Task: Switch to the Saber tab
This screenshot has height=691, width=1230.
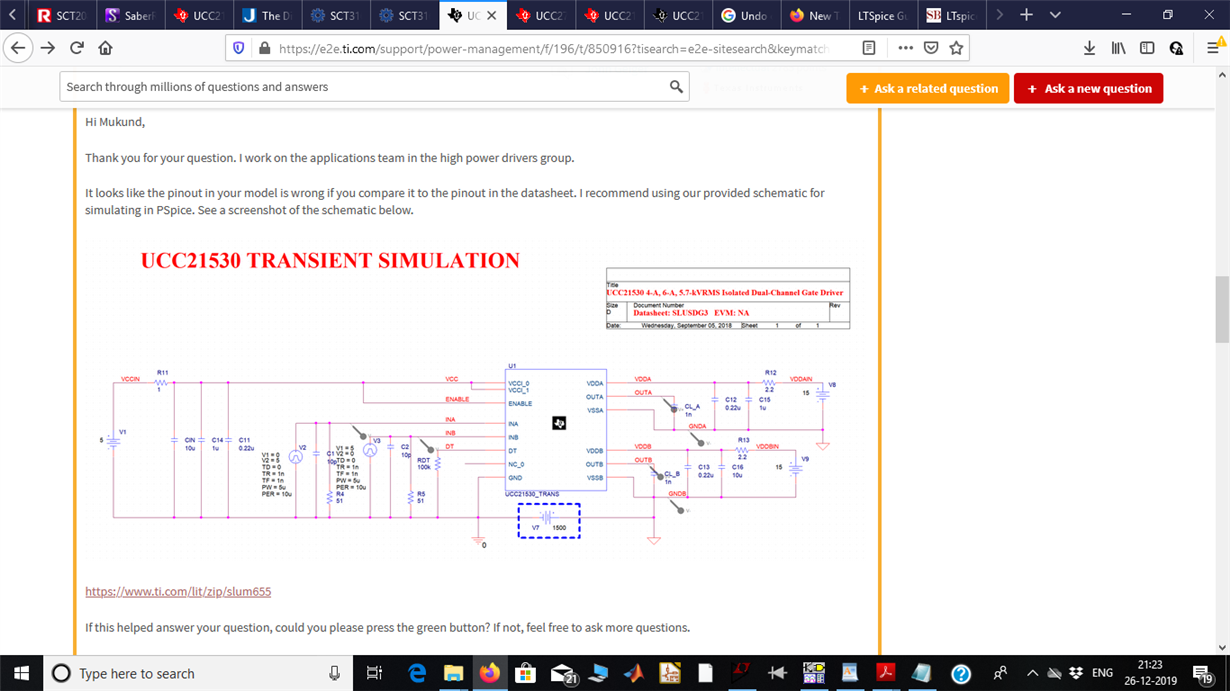Action: [130, 16]
